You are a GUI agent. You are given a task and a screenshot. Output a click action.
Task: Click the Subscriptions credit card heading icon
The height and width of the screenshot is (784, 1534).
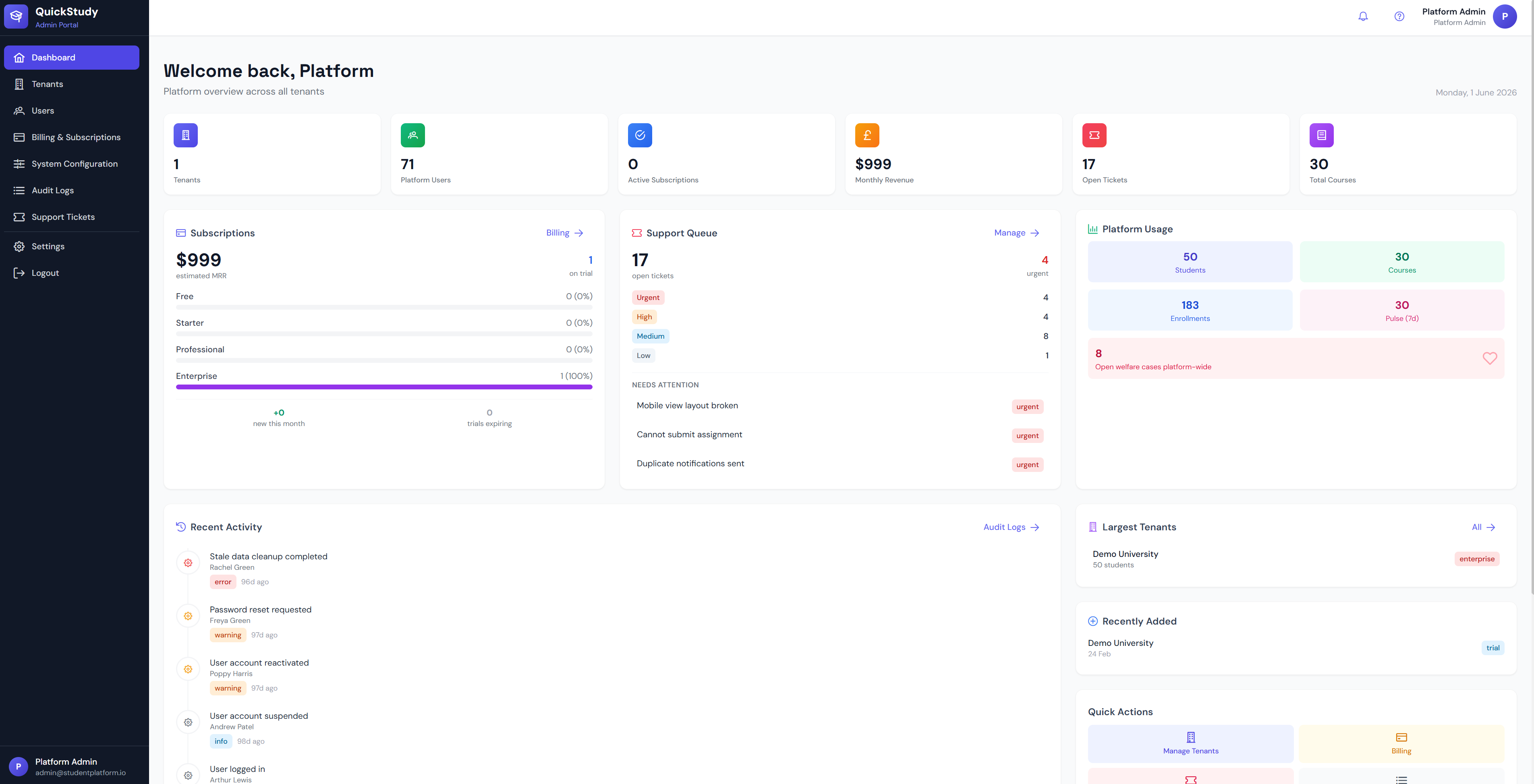pos(181,233)
